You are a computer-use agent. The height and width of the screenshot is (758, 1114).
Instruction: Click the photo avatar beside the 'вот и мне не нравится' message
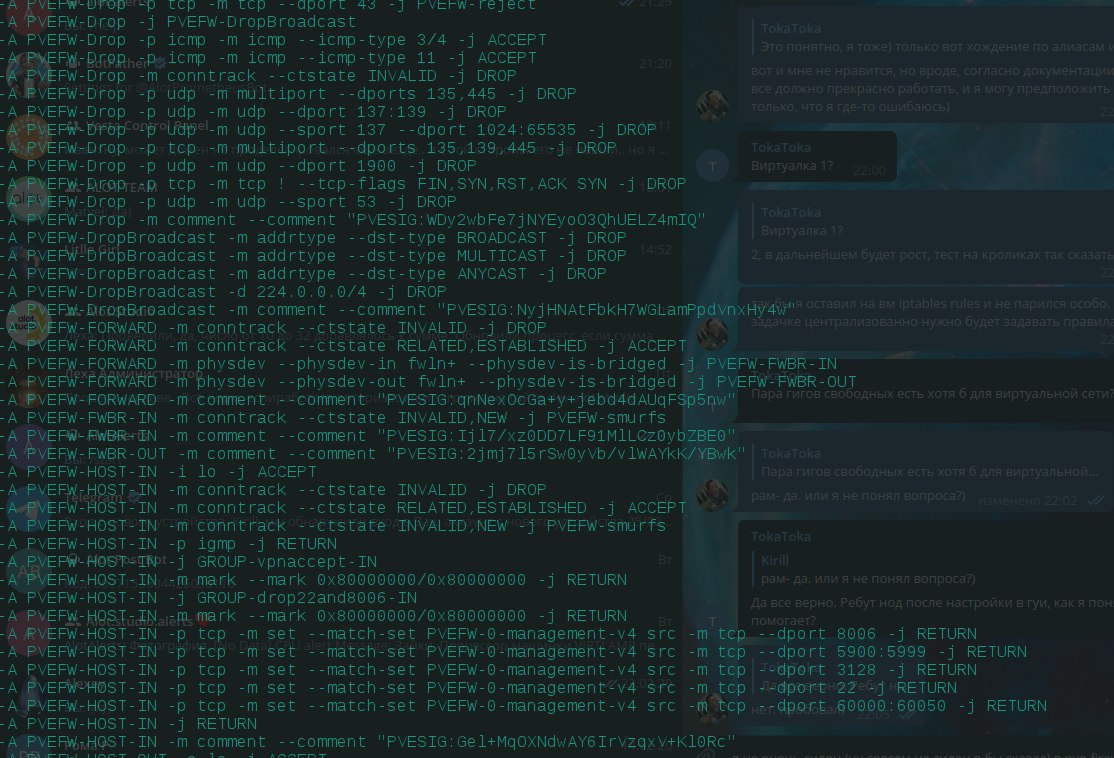tap(713, 106)
